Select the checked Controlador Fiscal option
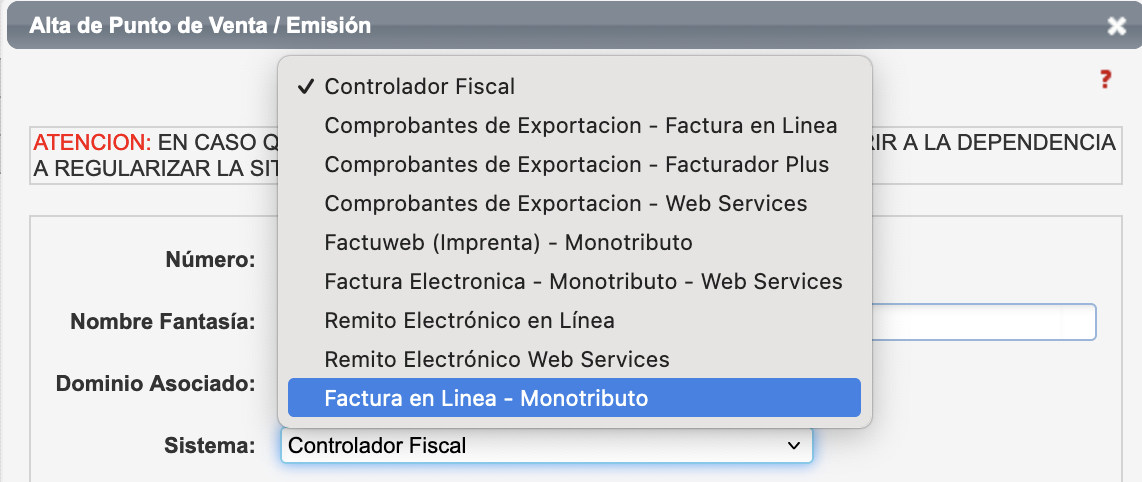This screenshot has height=482, width=1142. point(419,87)
